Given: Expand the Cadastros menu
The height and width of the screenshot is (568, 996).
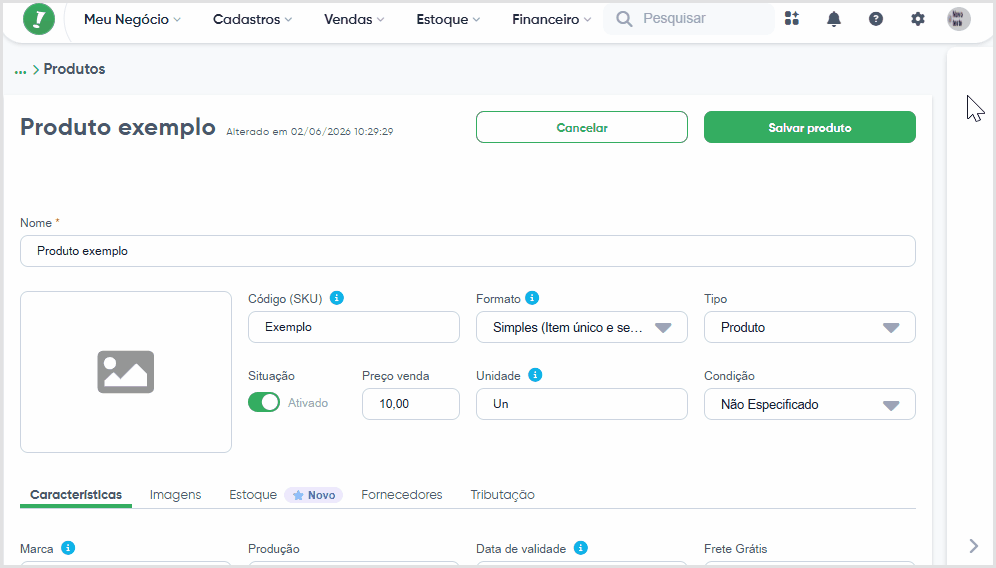Looking at the screenshot, I should tap(252, 20).
